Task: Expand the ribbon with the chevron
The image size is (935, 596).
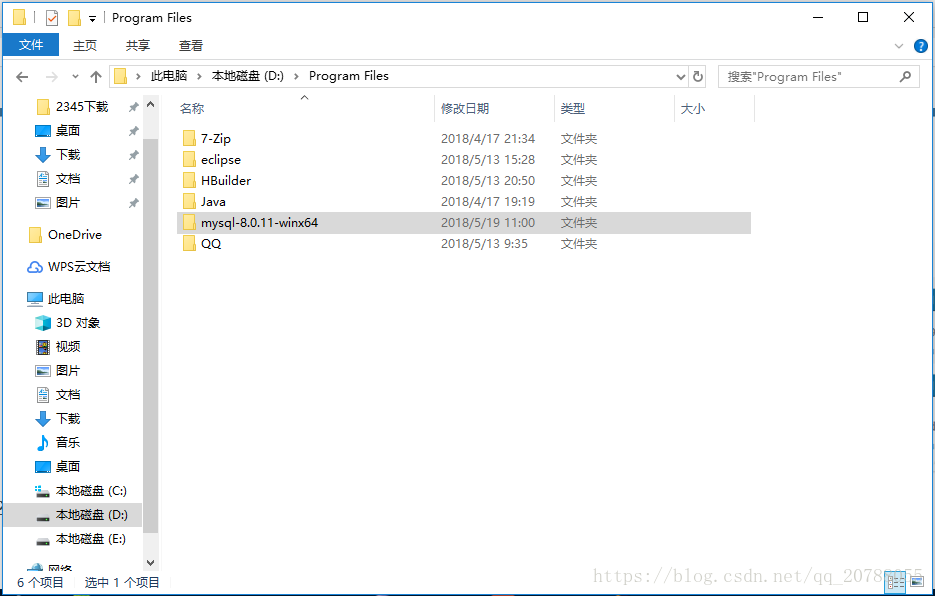Action: click(899, 46)
